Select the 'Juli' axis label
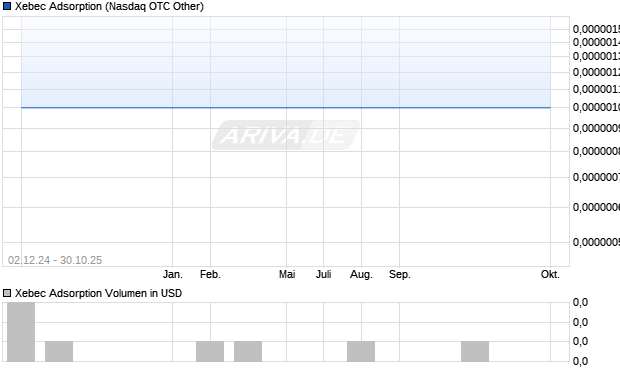 (x=323, y=274)
